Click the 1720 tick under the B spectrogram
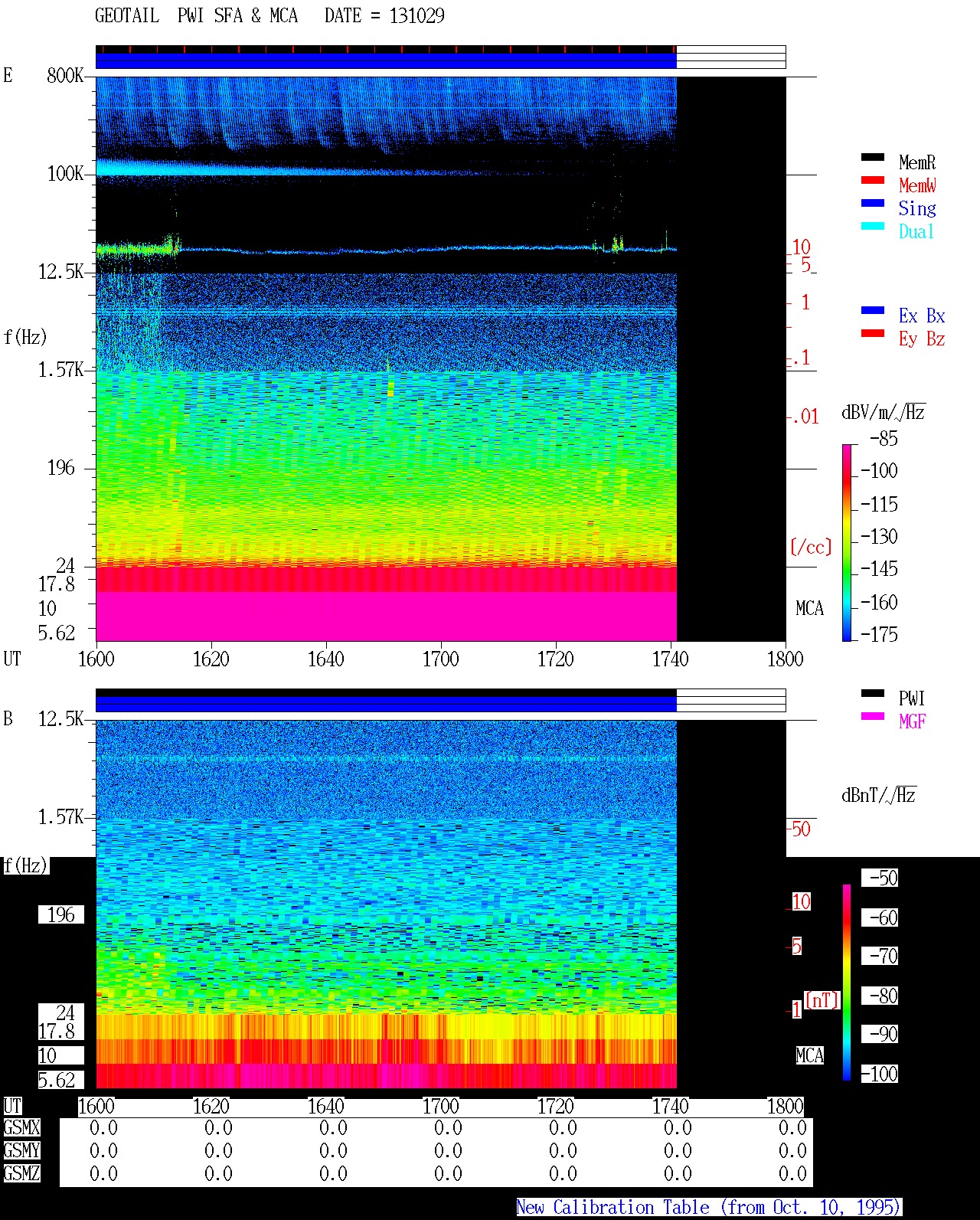The image size is (980, 1220). tap(556, 1107)
